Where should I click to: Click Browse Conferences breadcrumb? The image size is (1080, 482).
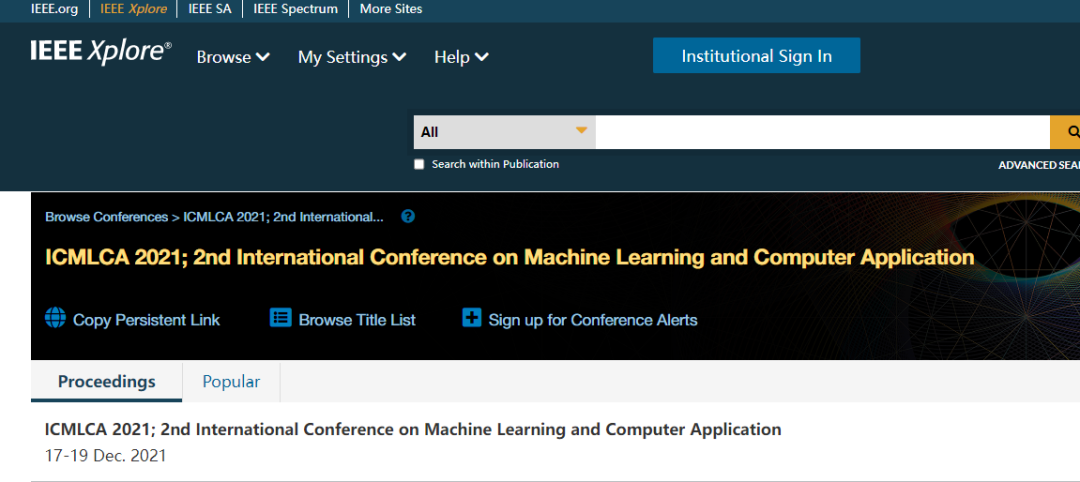(106, 217)
